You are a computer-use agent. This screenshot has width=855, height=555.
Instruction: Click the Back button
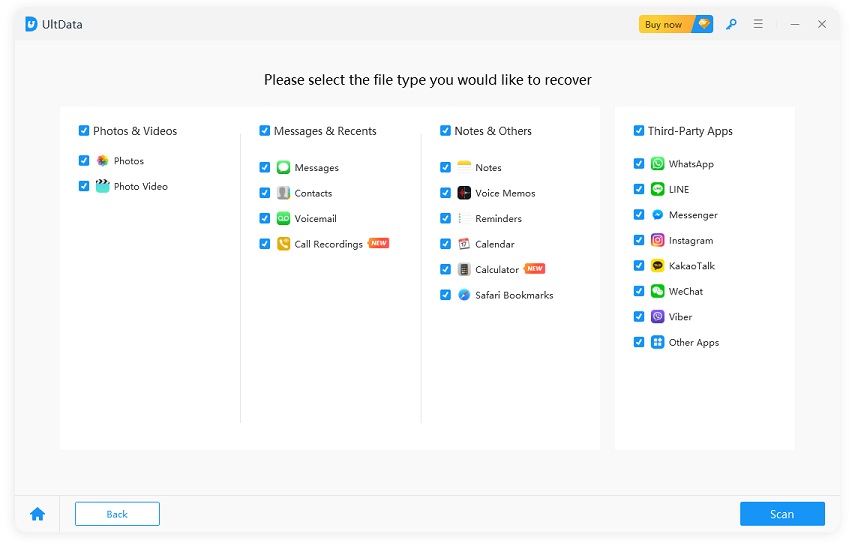click(117, 514)
